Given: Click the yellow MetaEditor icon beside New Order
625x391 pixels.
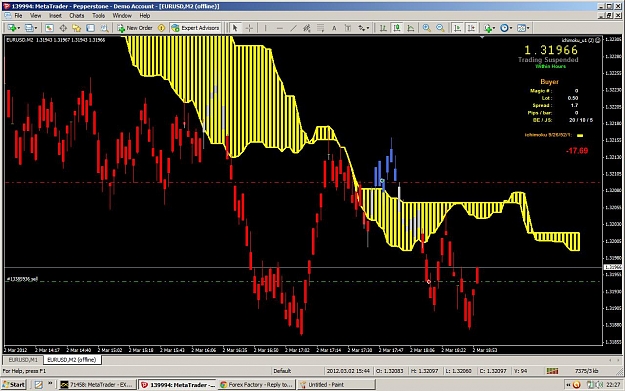Looking at the screenshot, I should pos(161,28).
